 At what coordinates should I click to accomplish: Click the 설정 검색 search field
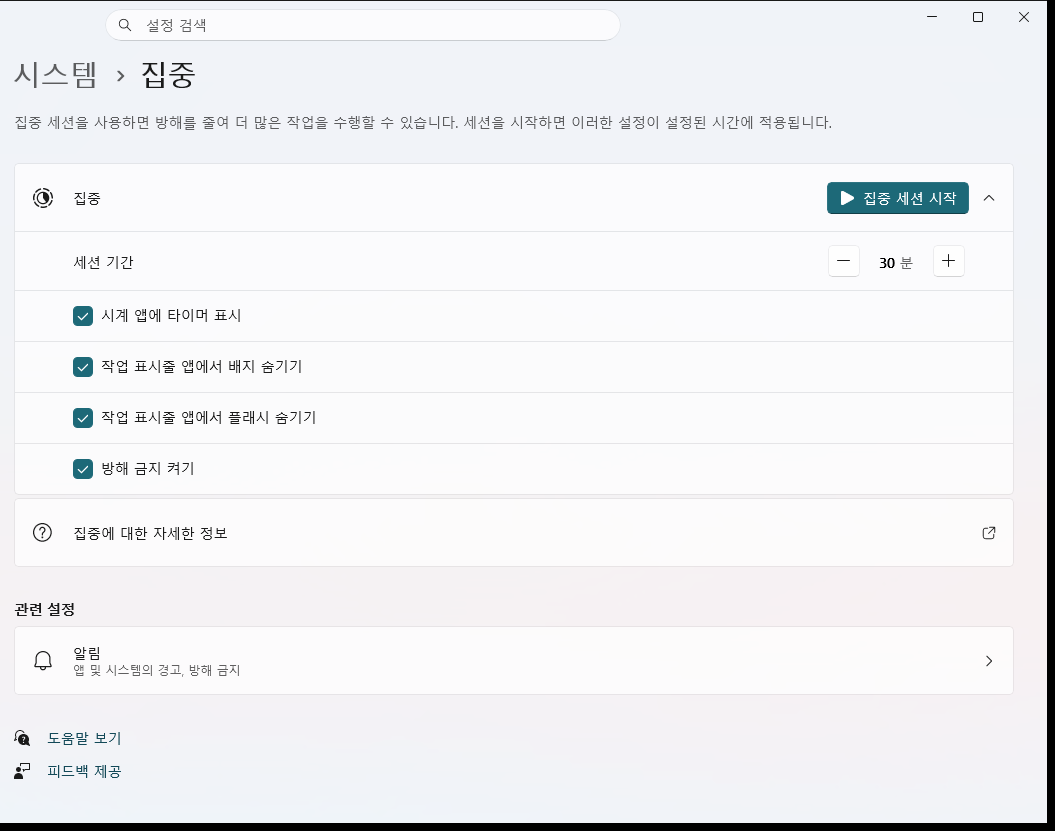pyautogui.click(x=363, y=25)
